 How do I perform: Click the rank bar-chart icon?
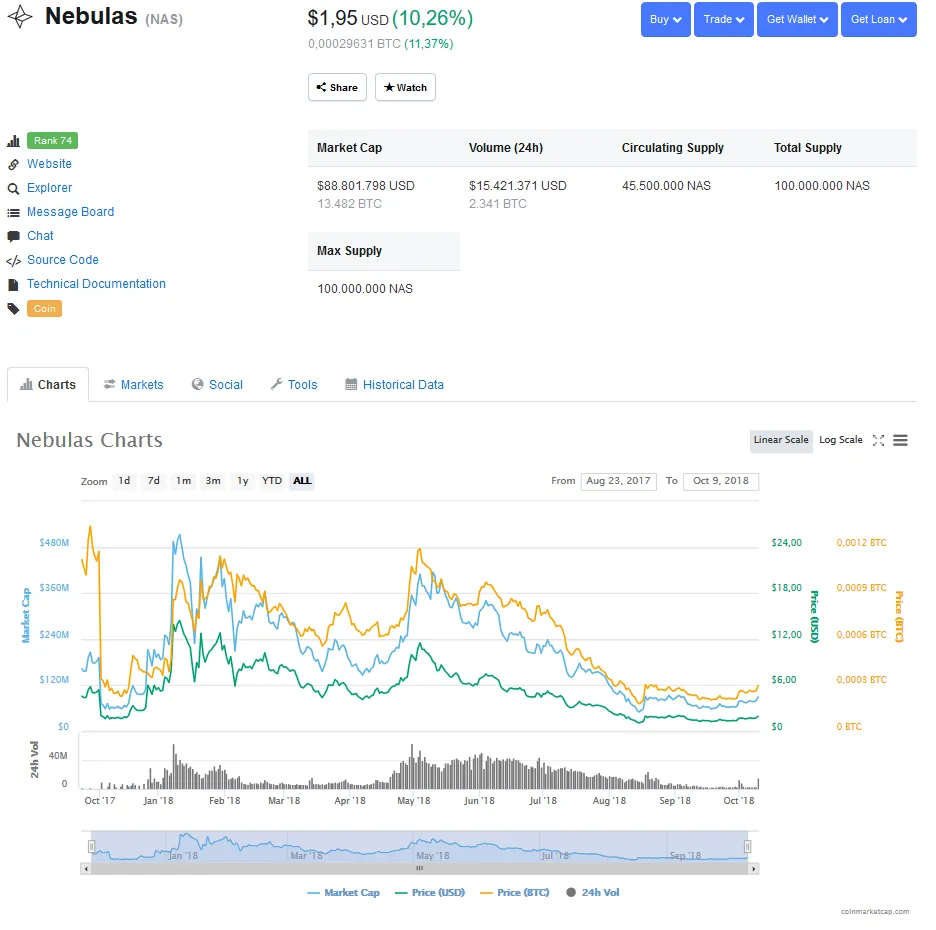[13, 141]
